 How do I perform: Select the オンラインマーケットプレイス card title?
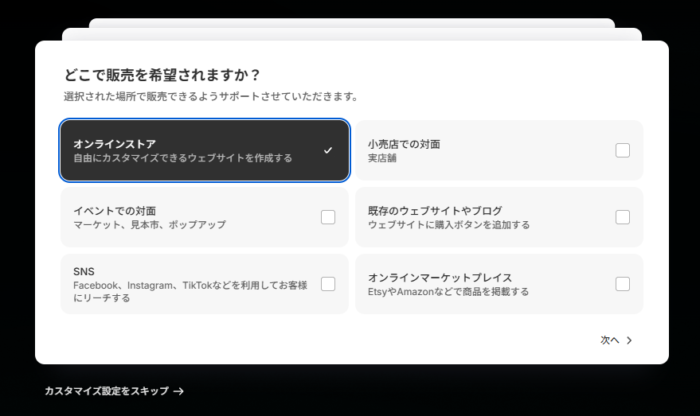440,277
